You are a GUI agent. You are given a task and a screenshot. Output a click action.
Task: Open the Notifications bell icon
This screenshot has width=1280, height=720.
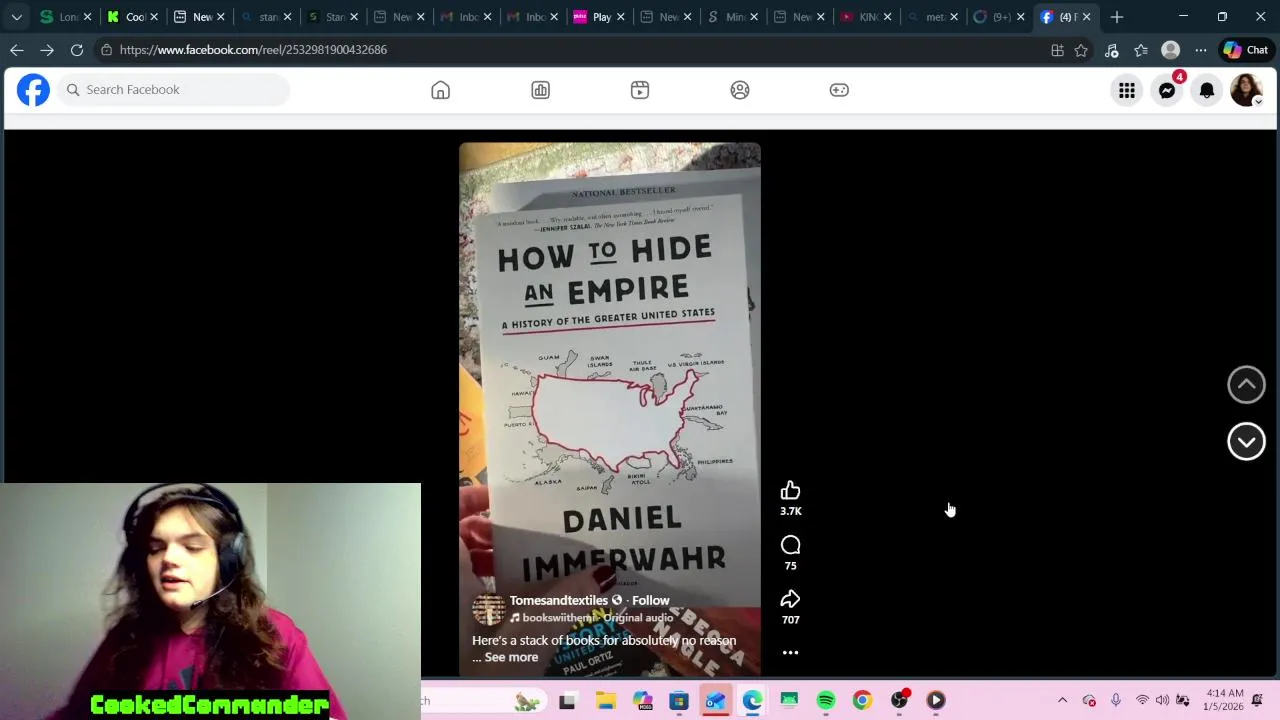tap(1207, 91)
